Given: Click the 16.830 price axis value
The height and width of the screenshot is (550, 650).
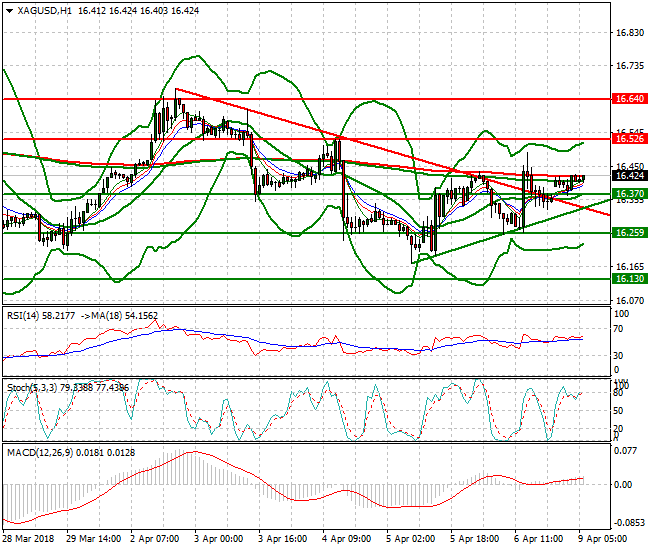Looking at the screenshot, I should pyautogui.click(x=630, y=33).
